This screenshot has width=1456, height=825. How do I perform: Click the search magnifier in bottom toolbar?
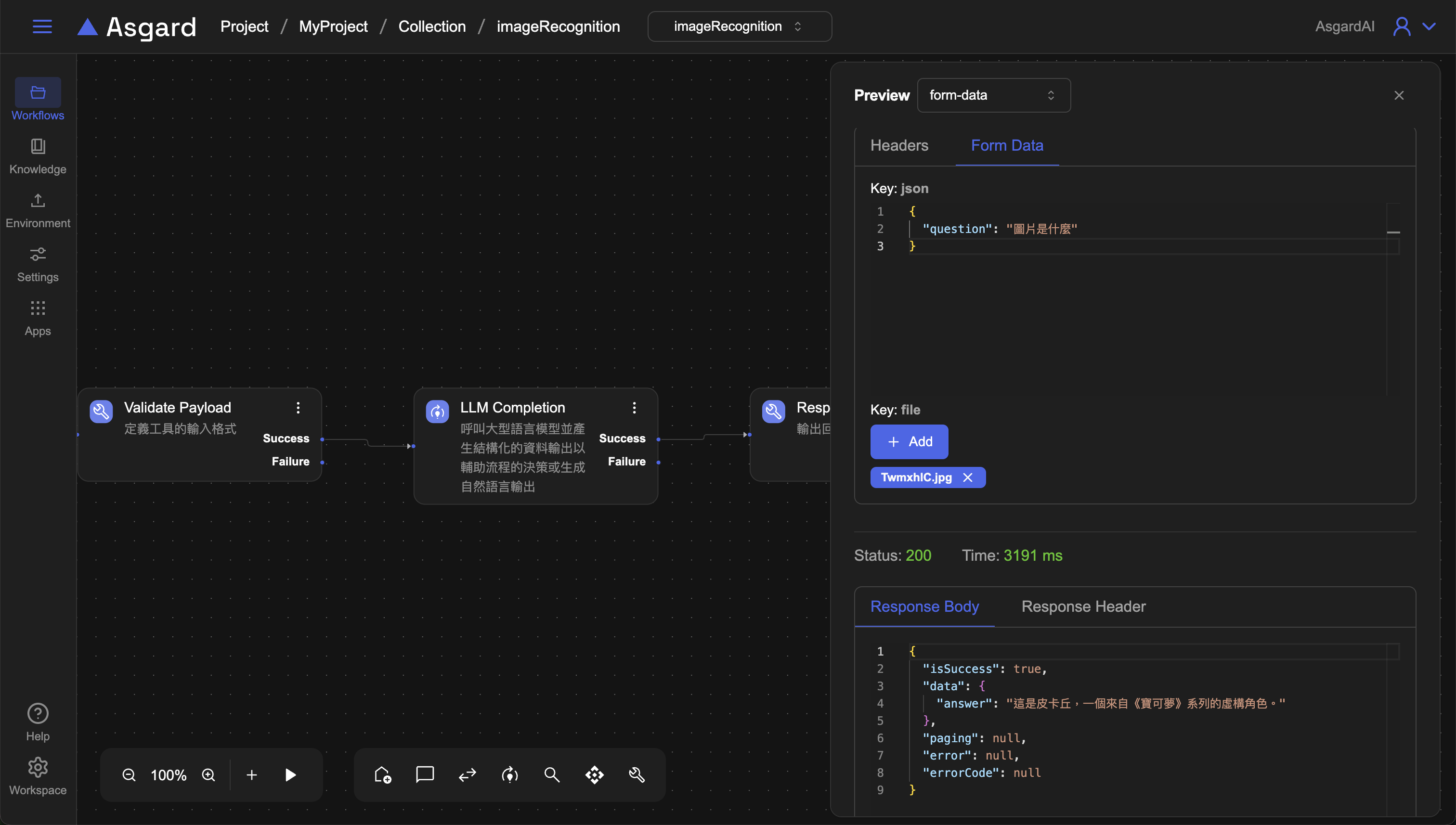551,774
